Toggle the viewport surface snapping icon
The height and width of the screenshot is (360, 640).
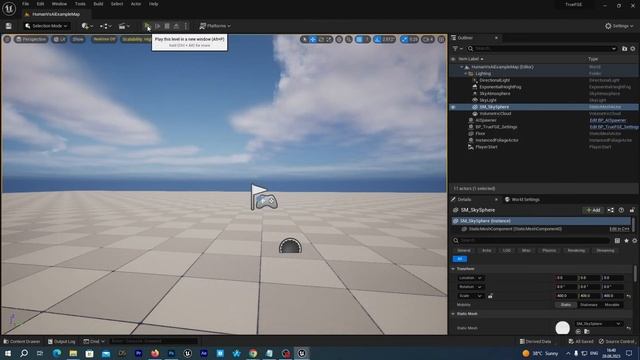349,39
